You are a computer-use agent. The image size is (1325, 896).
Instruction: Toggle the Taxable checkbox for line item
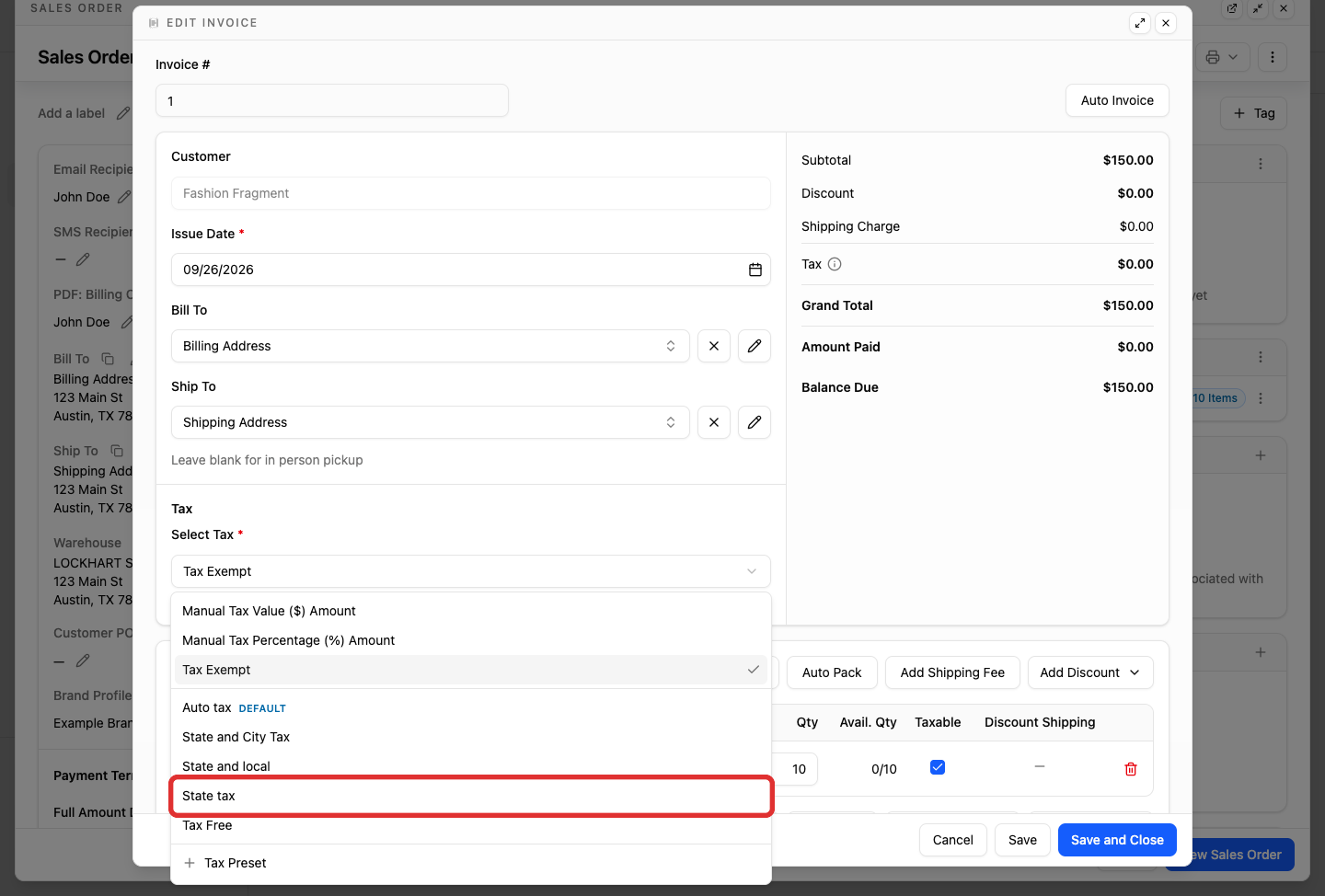(x=938, y=767)
